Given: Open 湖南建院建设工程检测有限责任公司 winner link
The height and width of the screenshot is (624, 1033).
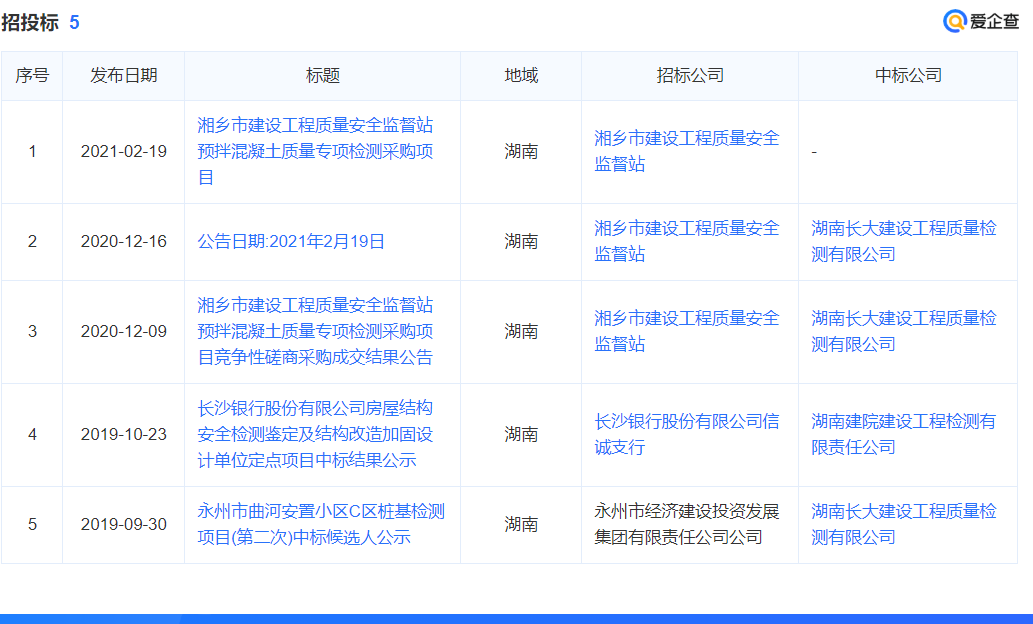Looking at the screenshot, I should point(903,434).
